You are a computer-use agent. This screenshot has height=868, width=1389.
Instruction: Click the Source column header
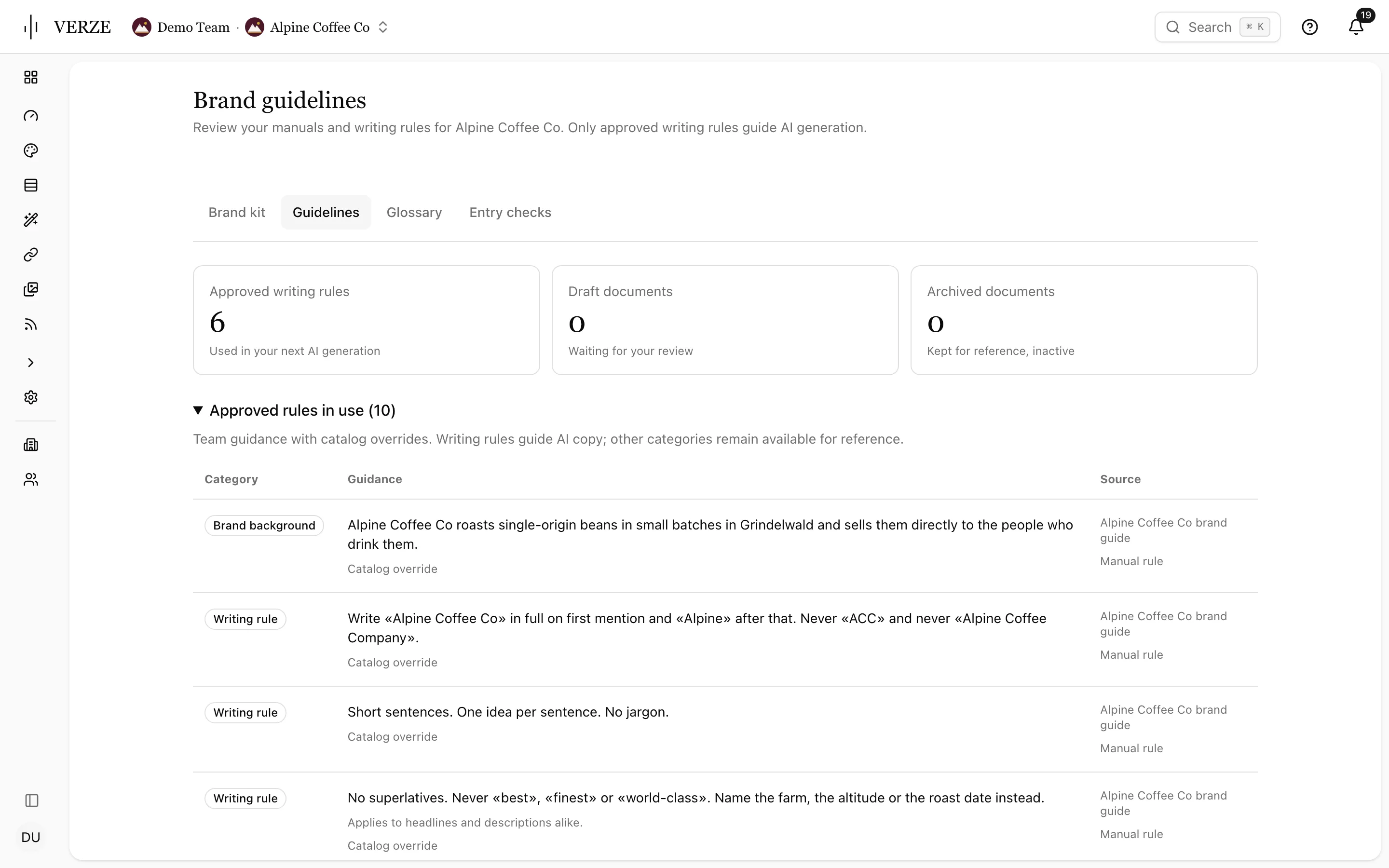point(1120,479)
